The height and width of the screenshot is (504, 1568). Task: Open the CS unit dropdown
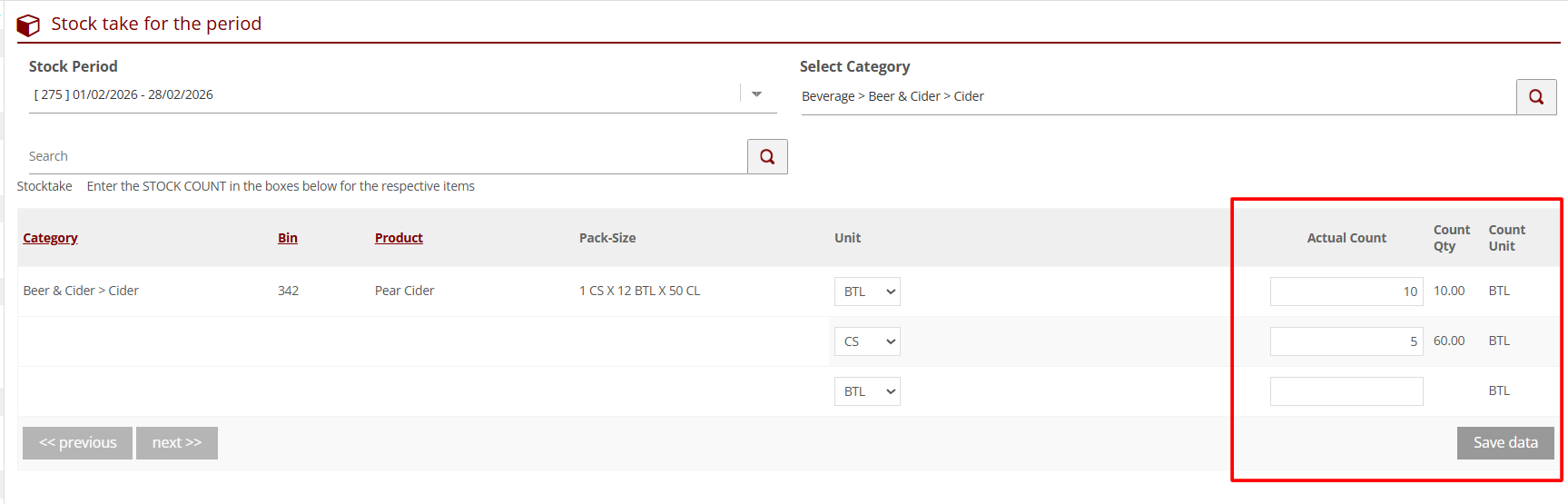click(x=866, y=341)
